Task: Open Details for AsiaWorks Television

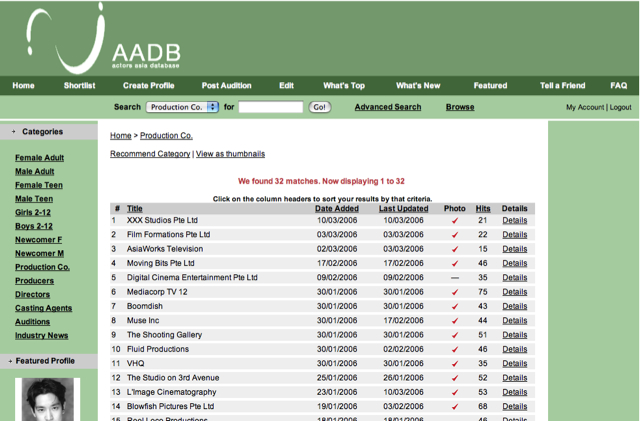Action: click(515, 249)
